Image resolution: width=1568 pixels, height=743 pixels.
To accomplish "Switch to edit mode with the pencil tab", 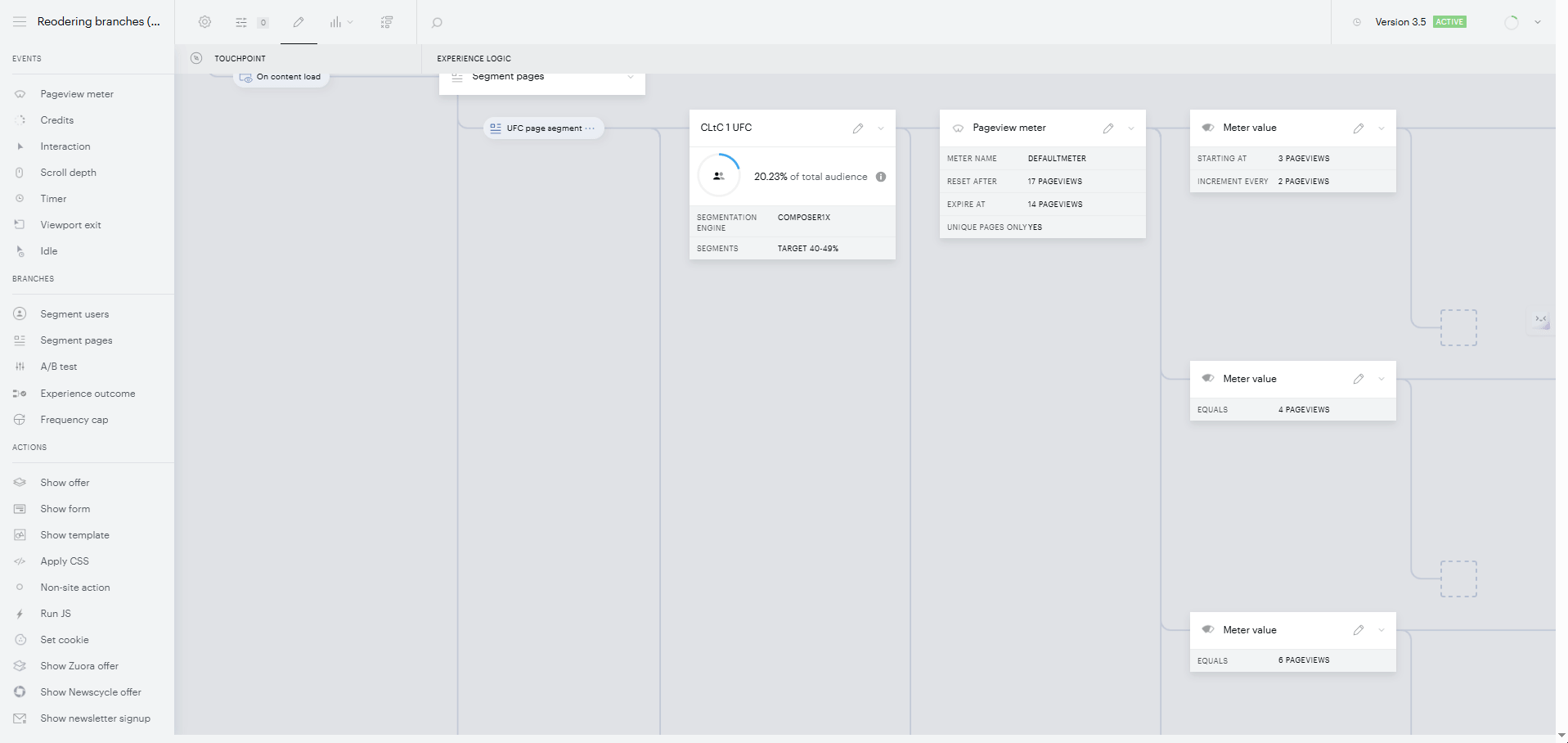I will [x=299, y=22].
